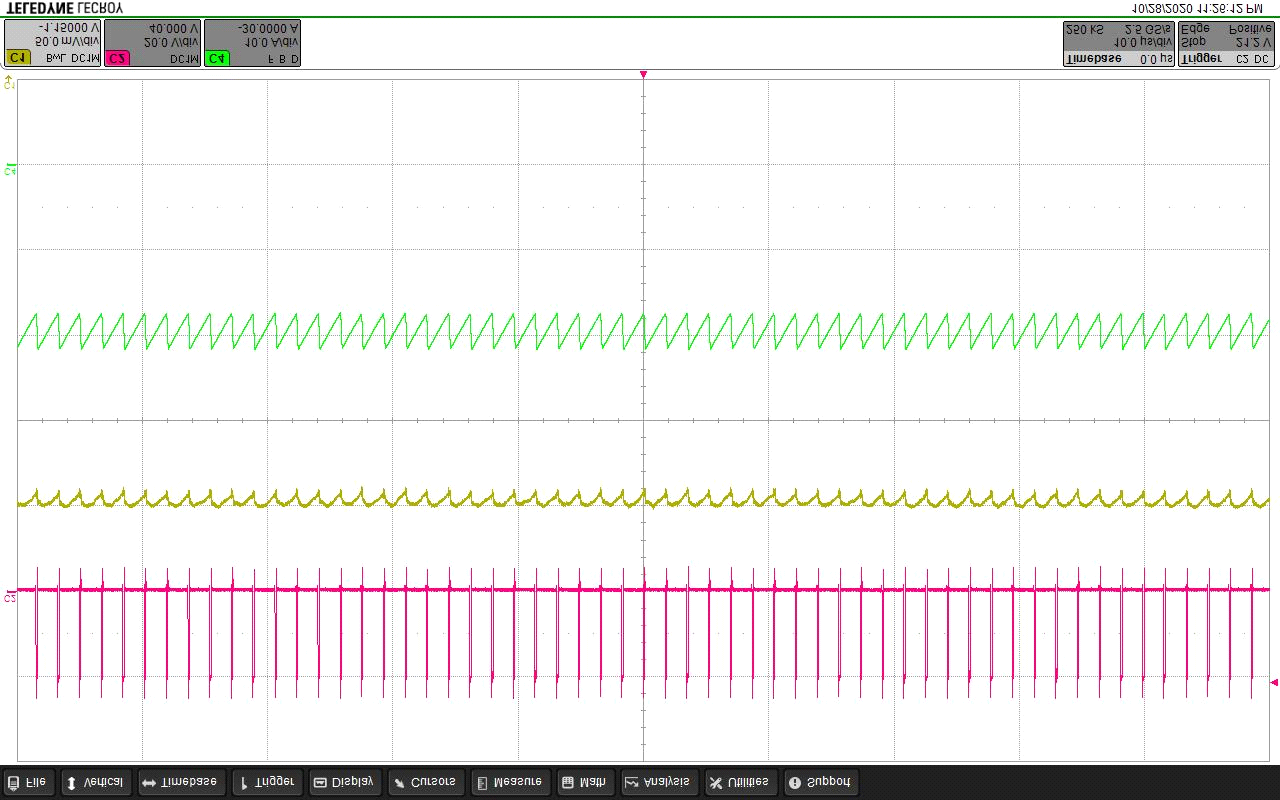This screenshot has height=800, width=1280.
Task: Open C1 channel descriptor box showing 50.0 mV/div
Action: [x=53, y=43]
